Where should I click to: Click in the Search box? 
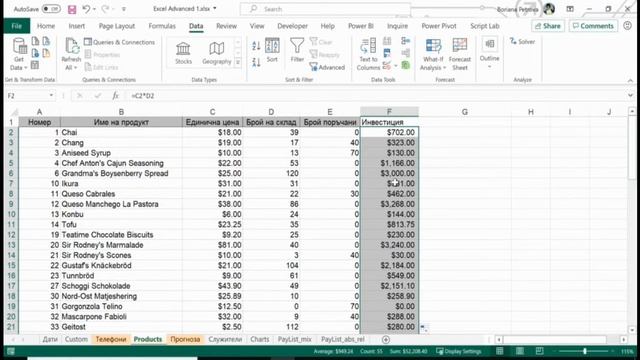tap(325, 9)
